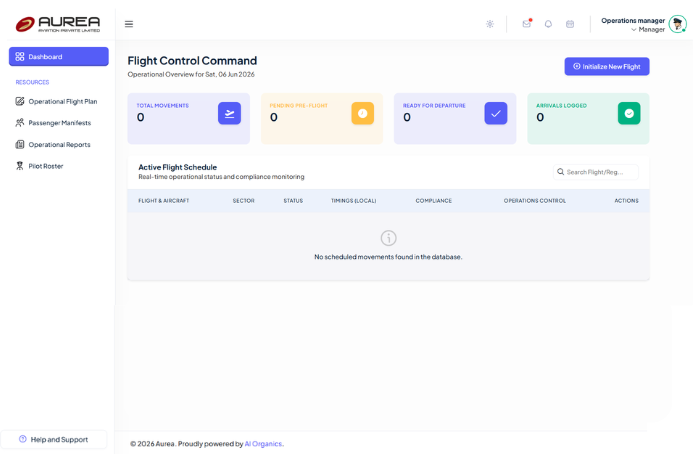The image size is (700, 454).
Task: Expand the Manager role dropdown chevron
Action: click(x=633, y=30)
